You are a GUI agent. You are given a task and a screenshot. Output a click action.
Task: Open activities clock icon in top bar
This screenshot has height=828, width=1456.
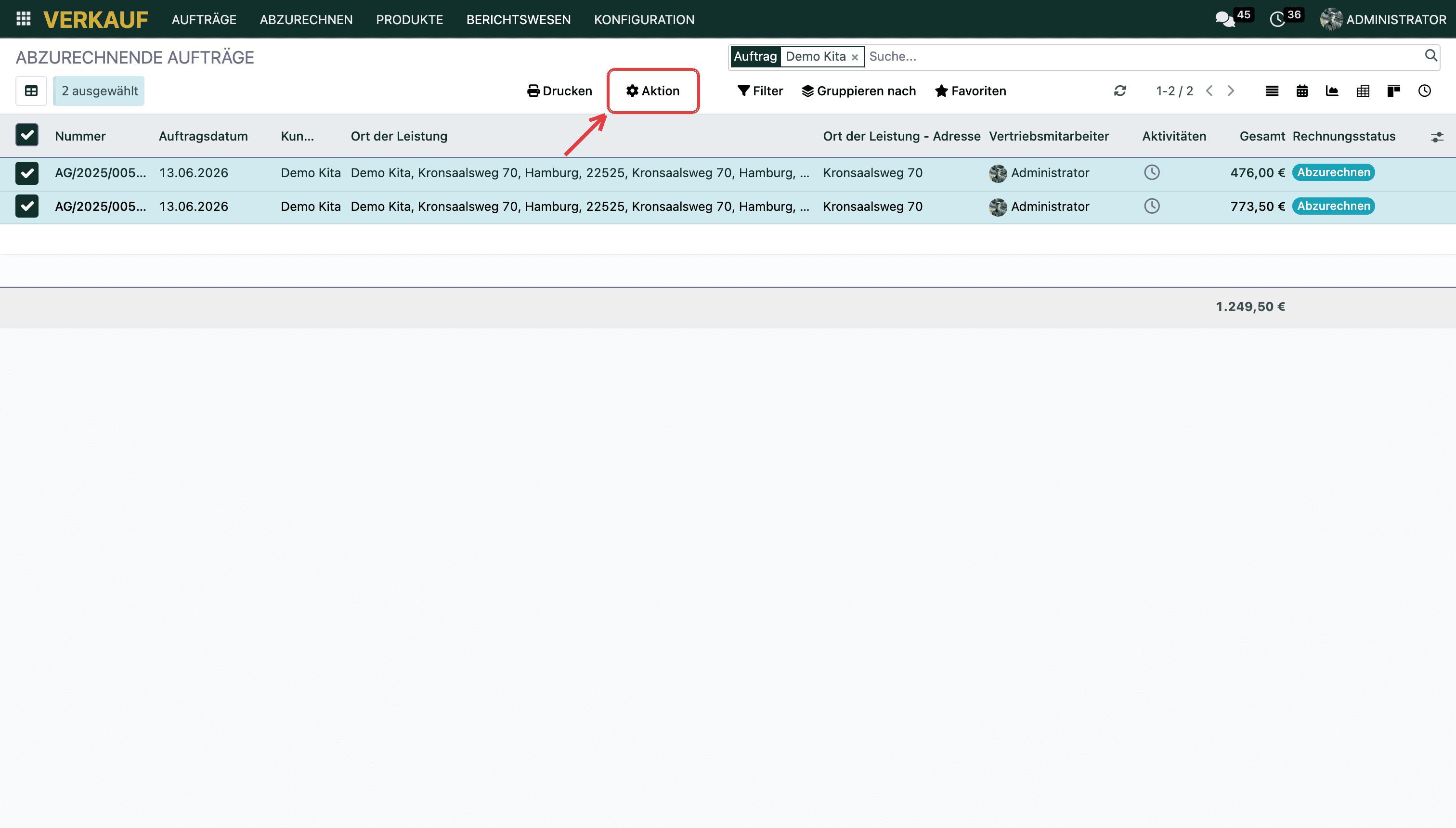point(1277,19)
